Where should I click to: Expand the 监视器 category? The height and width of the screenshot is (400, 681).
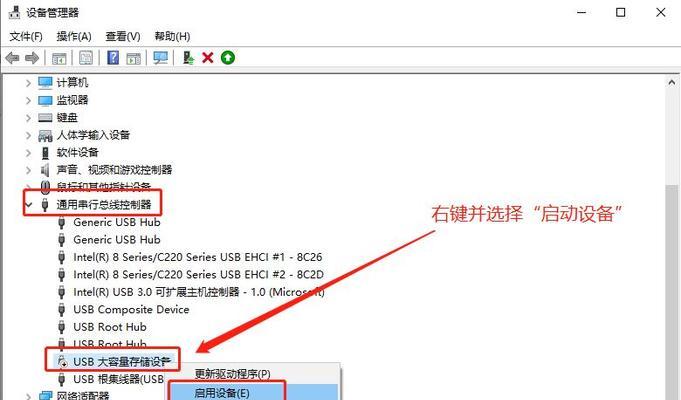(28, 100)
